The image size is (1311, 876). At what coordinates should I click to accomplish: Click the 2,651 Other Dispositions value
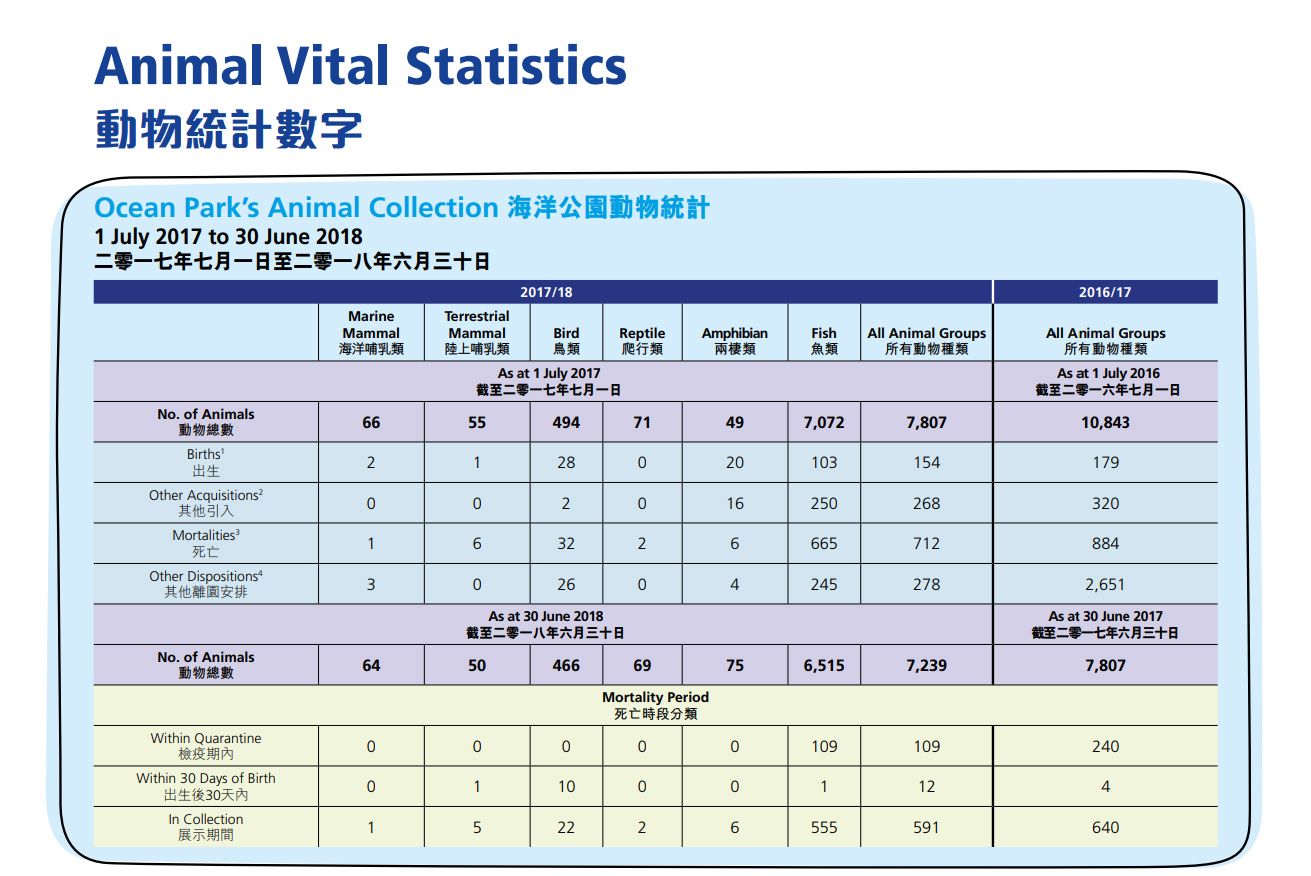click(1105, 584)
